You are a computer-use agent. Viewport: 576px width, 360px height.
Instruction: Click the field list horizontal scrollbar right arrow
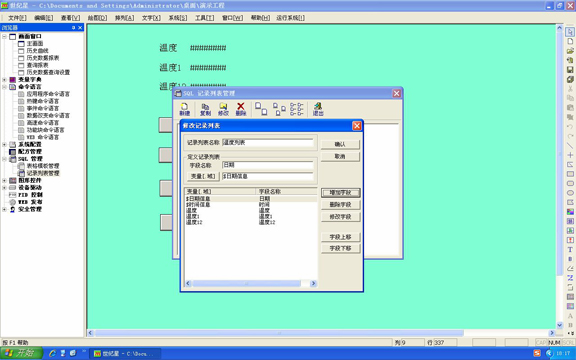coord(313,283)
